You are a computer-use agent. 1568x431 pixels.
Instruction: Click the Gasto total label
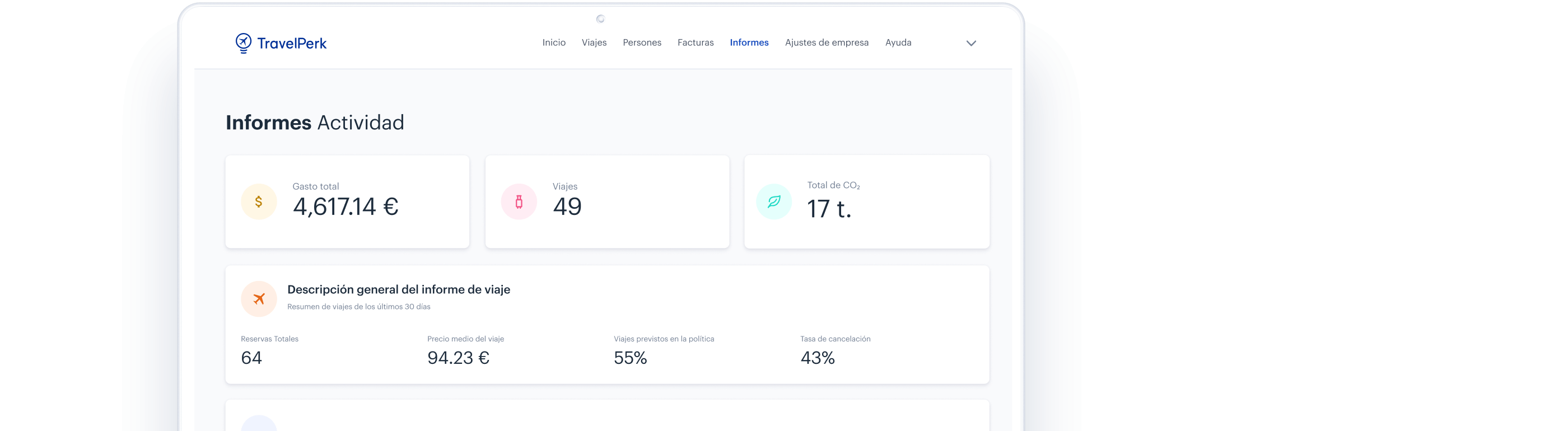[x=315, y=186]
